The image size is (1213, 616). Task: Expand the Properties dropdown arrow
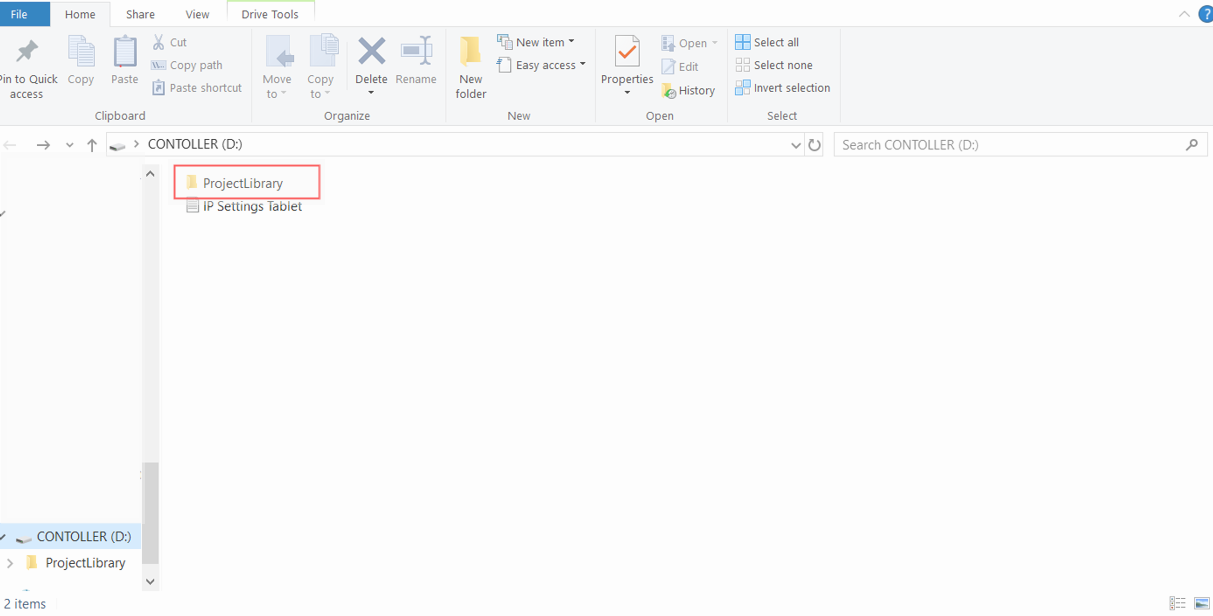tap(627, 93)
